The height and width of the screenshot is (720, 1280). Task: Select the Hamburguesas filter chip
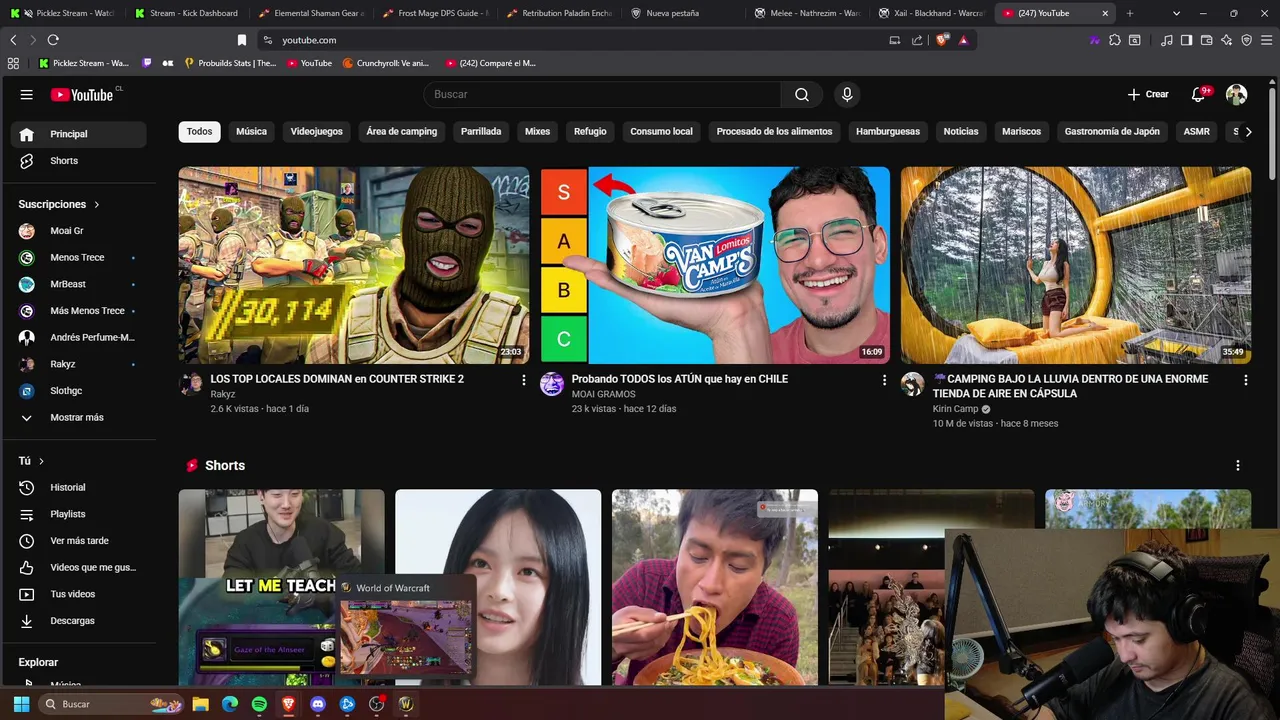pyautogui.click(x=888, y=131)
